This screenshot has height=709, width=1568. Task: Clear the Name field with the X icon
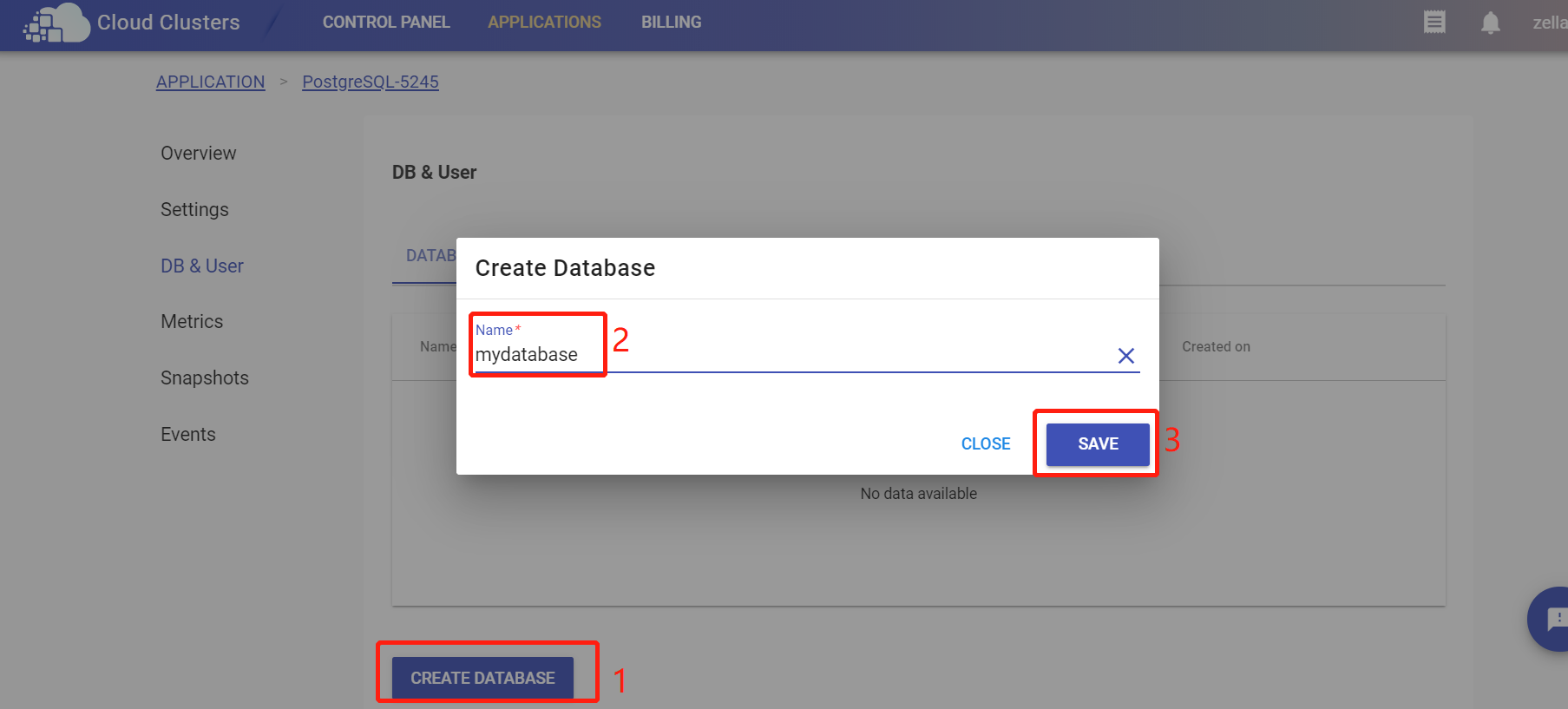(x=1125, y=356)
